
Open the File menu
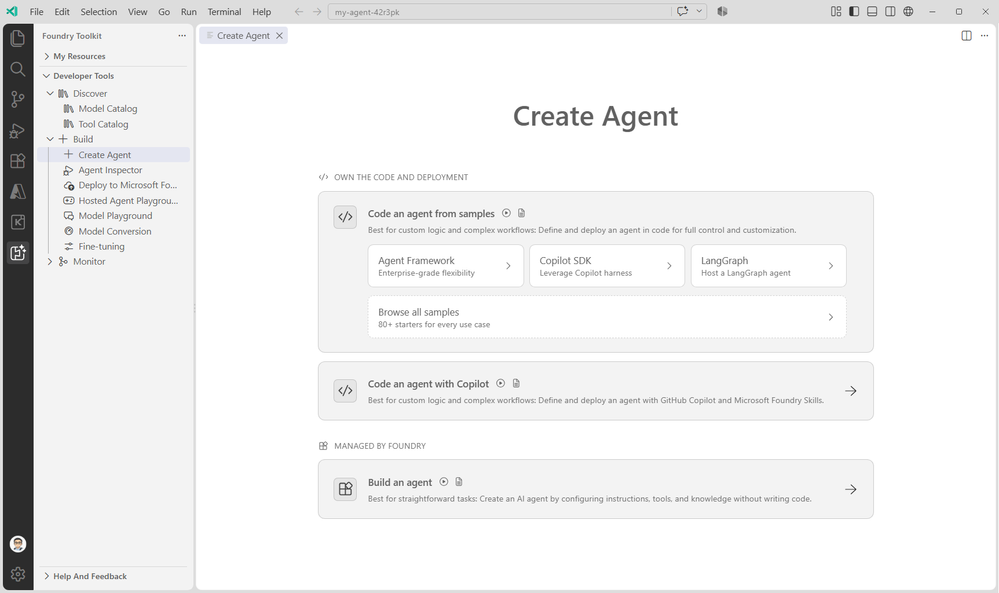pyautogui.click(x=37, y=11)
